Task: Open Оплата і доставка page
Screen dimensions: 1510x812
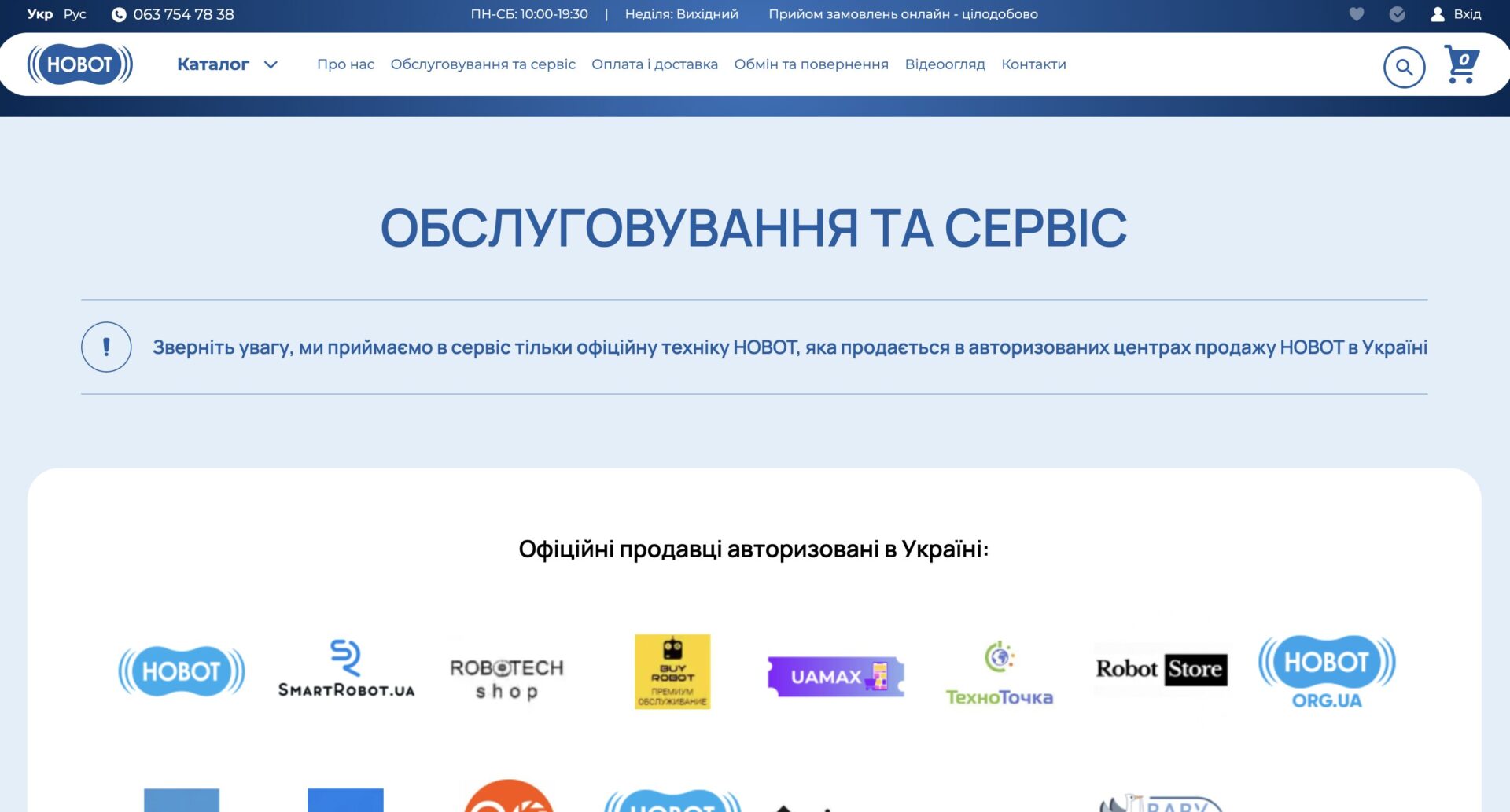Action: click(x=654, y=64)
